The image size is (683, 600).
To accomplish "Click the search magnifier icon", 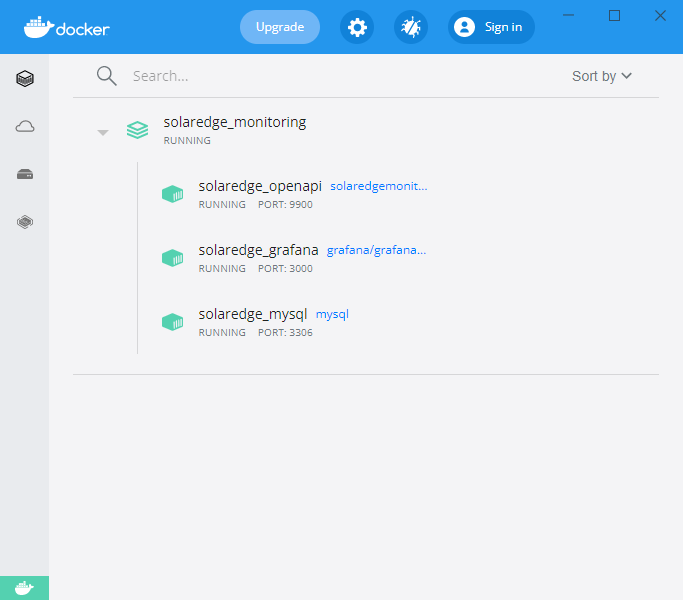I will click(x=107, y=76).
